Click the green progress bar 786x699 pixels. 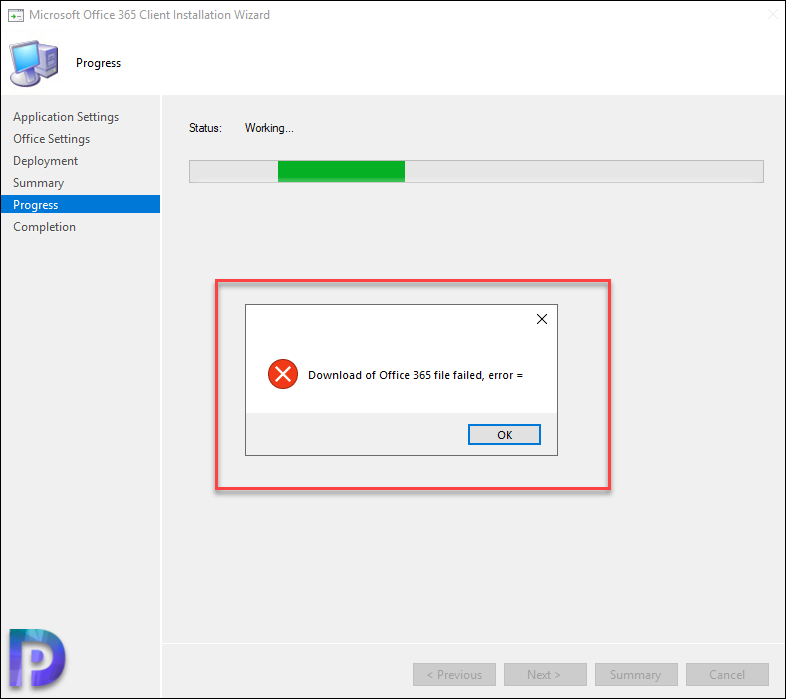tap(341, 171)
